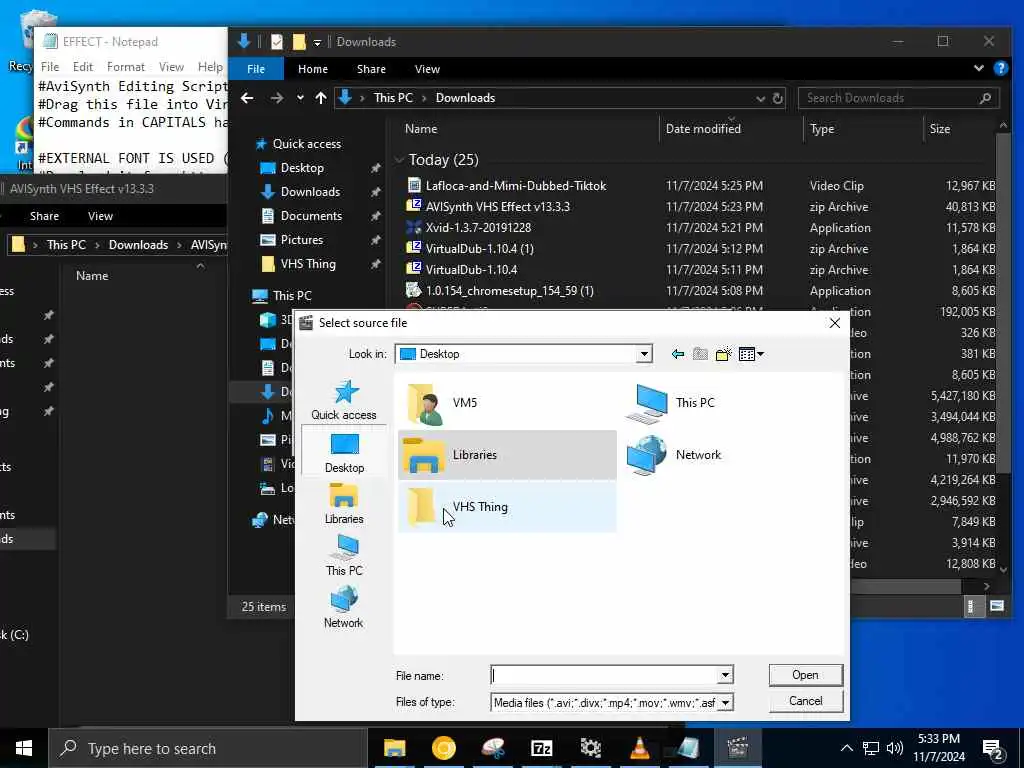Expand the address bar history dropdown
This screenshot has width=1024, height=768.
760,99
